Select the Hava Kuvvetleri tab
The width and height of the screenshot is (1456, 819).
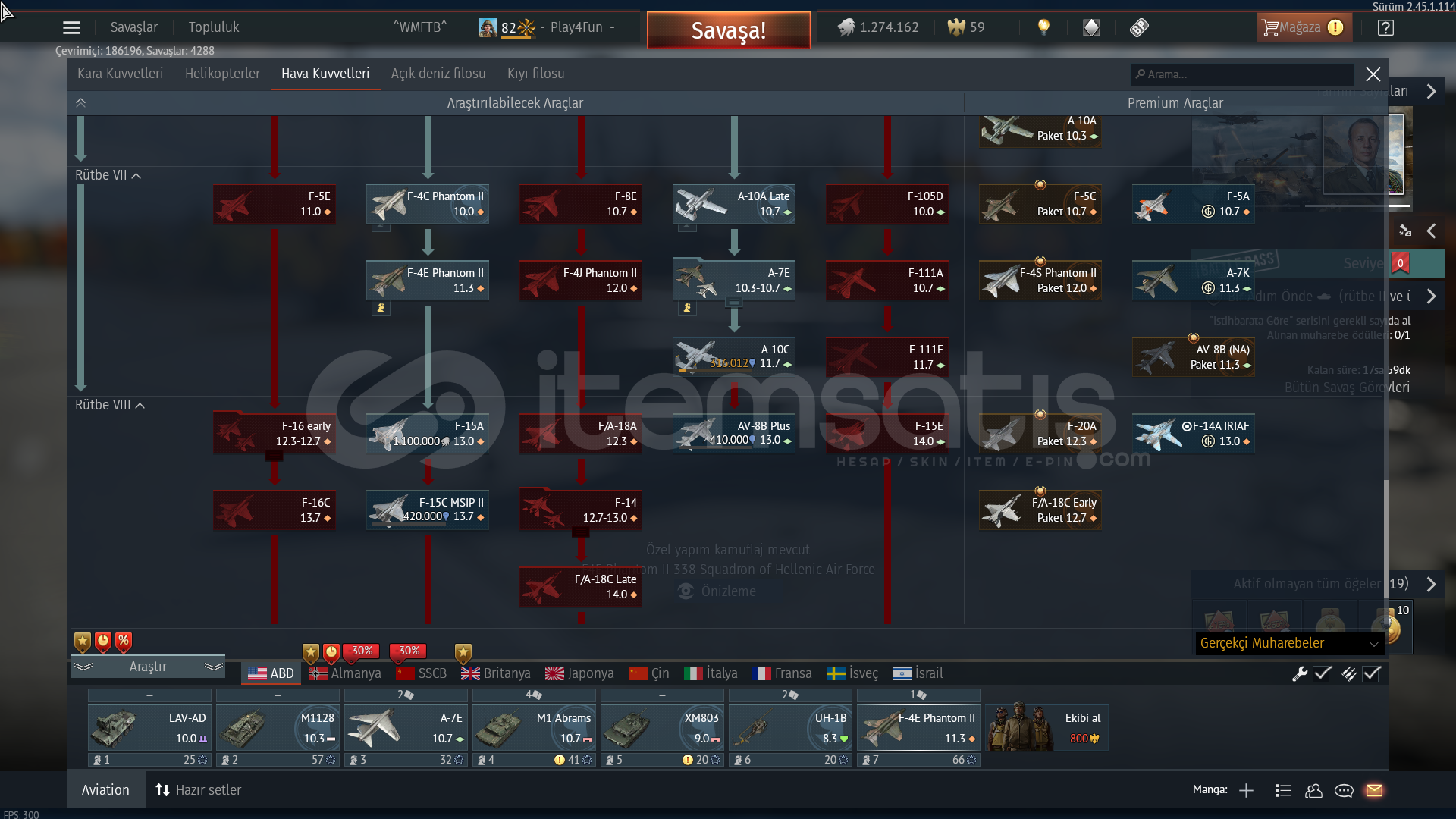coord(325,74)
